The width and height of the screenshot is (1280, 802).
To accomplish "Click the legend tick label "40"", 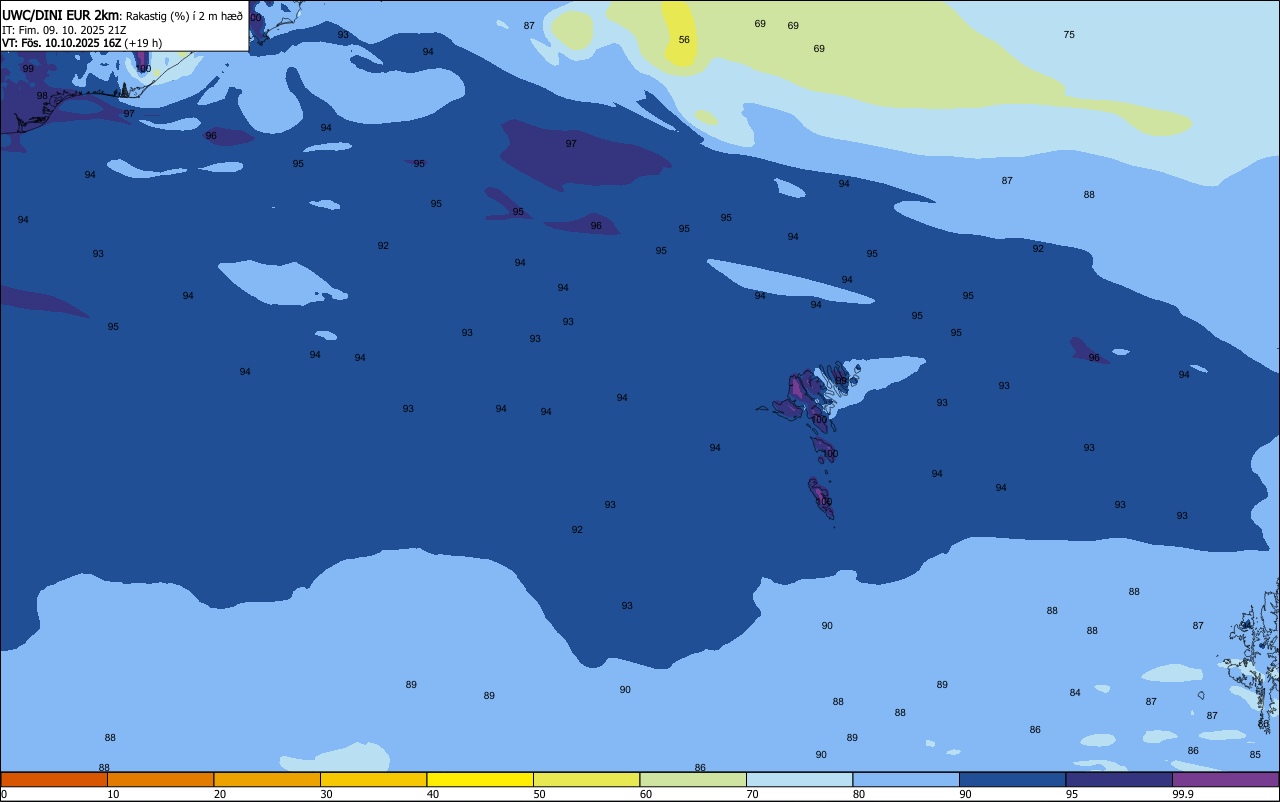I will point(433,794).
